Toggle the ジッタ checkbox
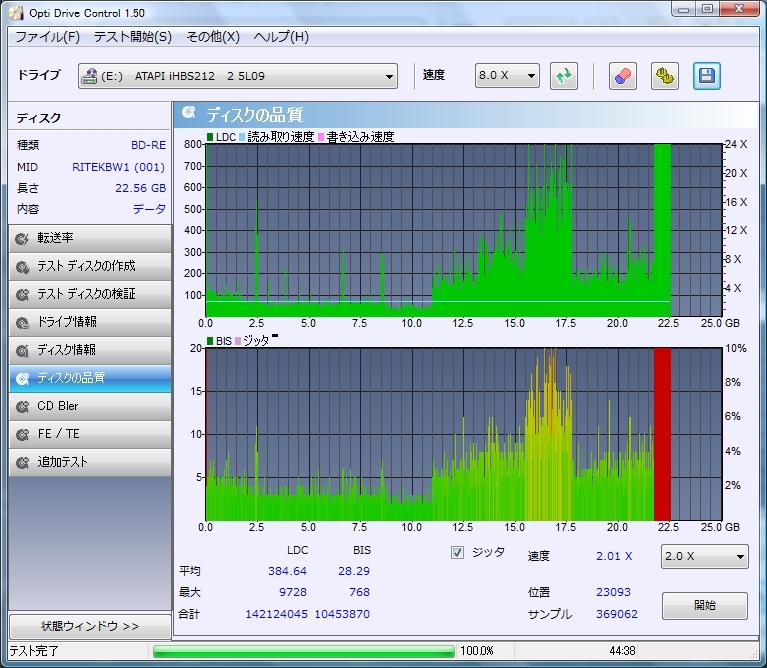 point(458,552)
